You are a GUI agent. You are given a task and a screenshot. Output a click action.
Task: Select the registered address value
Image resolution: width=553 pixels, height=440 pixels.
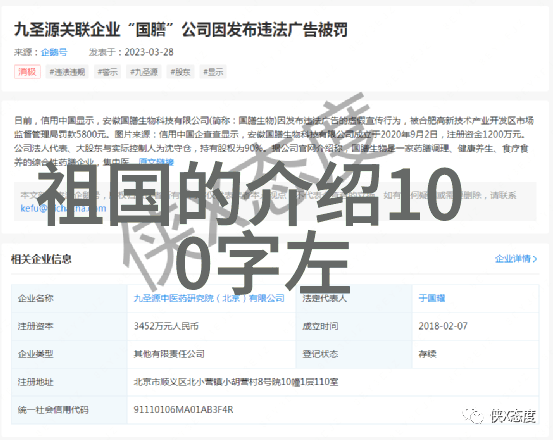(236, 382)
